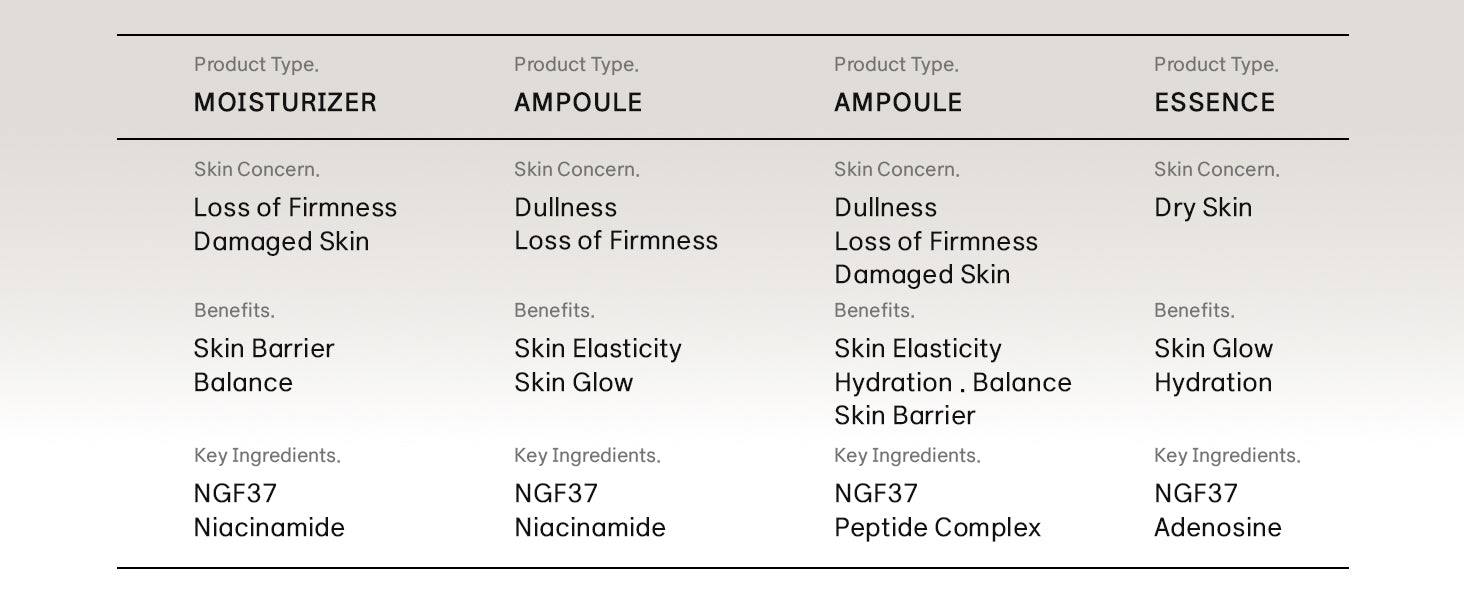This screenshot has width=1464, height=600.
Task: Click Loss of Firmness under Moisturizer
Action: pyautogui.click(x=295, y=207)
